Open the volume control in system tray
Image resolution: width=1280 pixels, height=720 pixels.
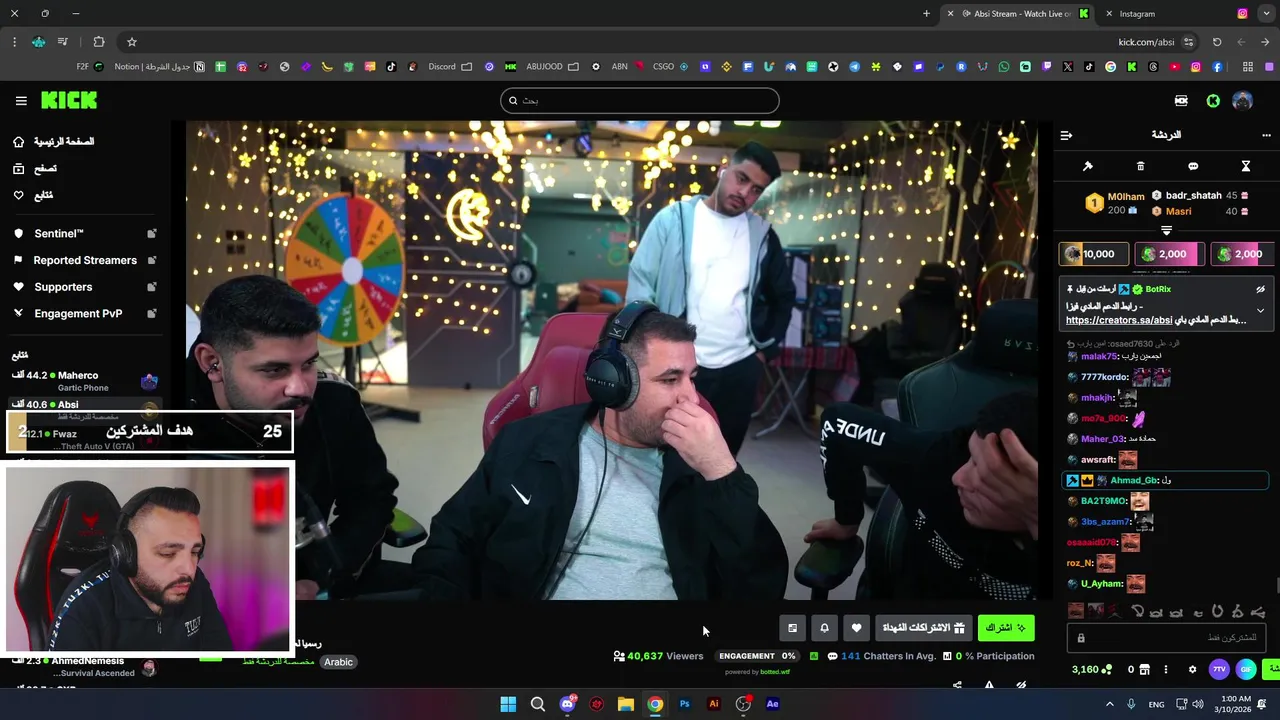1196,704
